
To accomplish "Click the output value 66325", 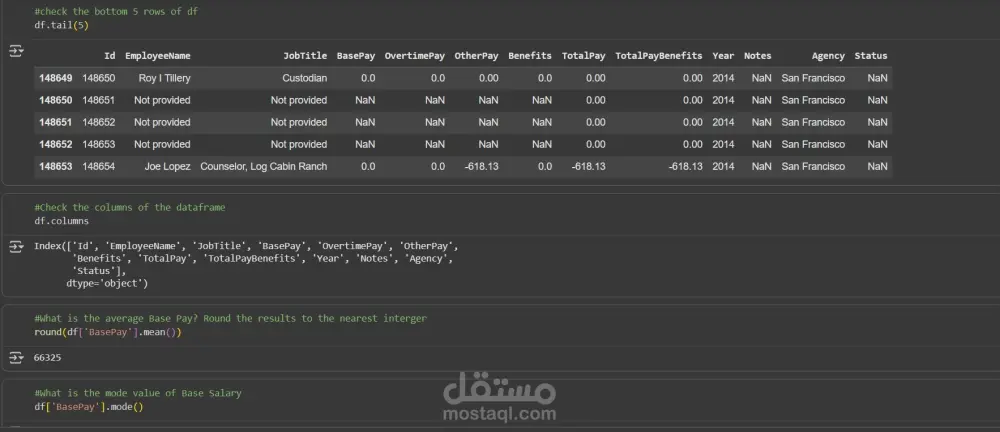I will [x=47, y=358].
